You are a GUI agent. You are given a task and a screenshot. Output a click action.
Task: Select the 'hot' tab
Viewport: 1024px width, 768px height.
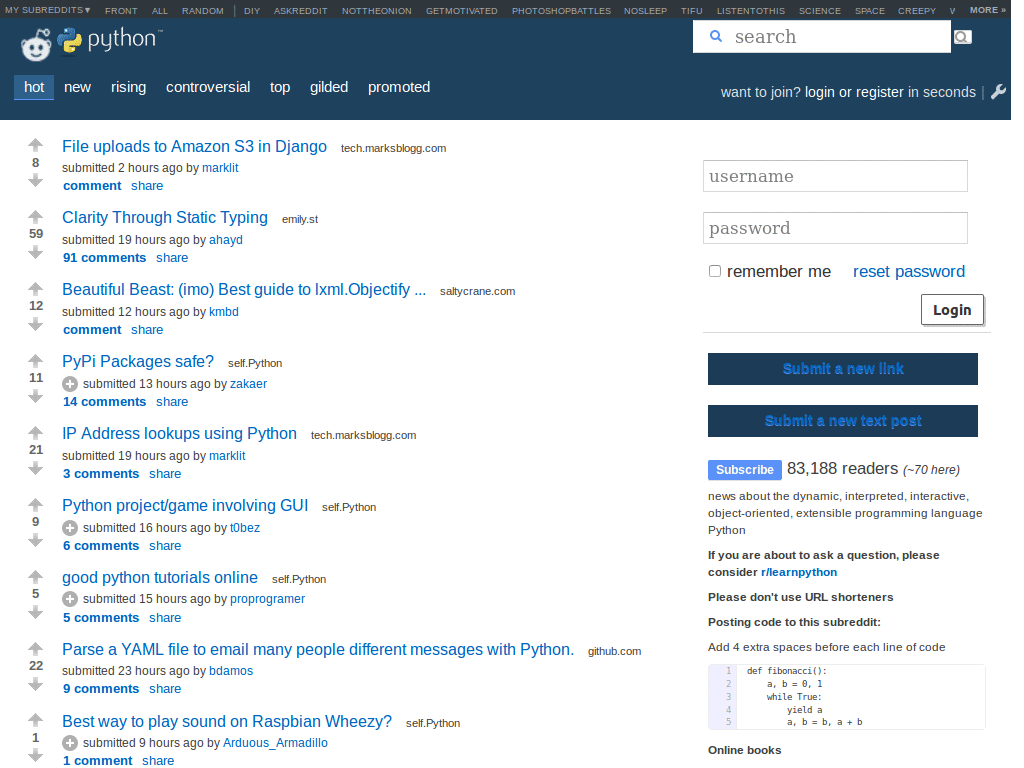coord(34,87)
